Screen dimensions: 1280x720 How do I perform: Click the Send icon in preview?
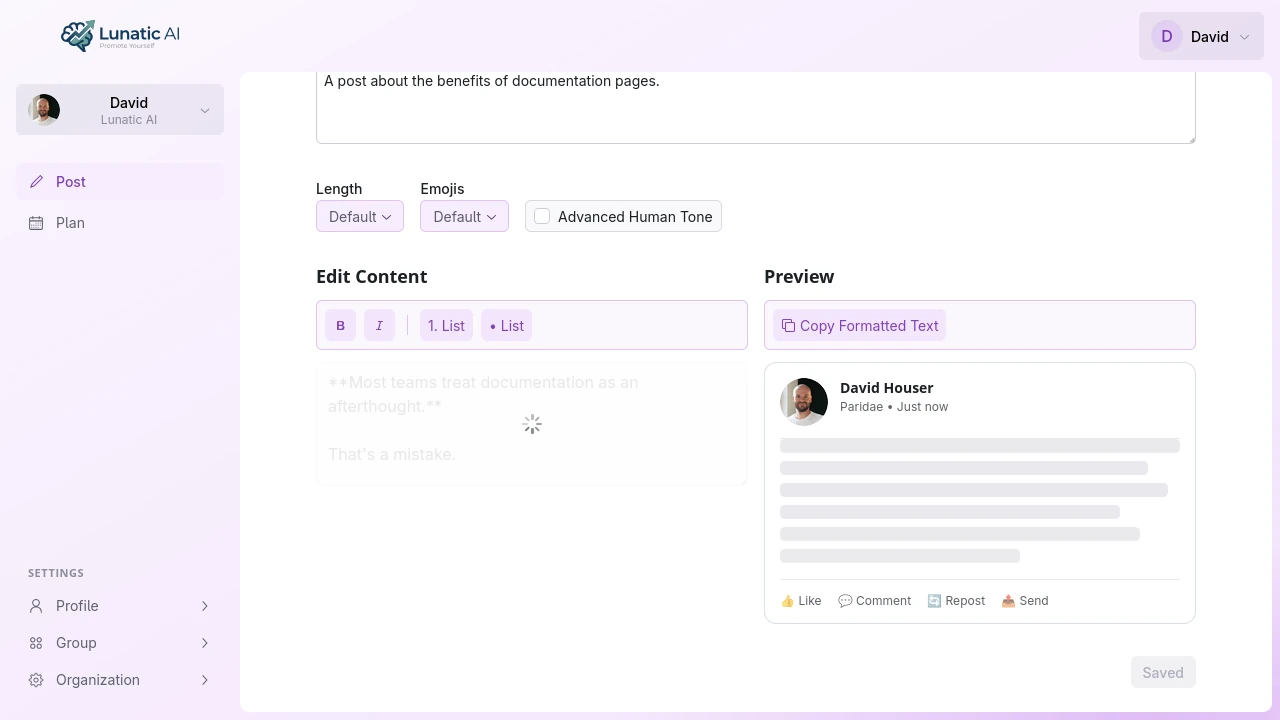coord(1008,601)
